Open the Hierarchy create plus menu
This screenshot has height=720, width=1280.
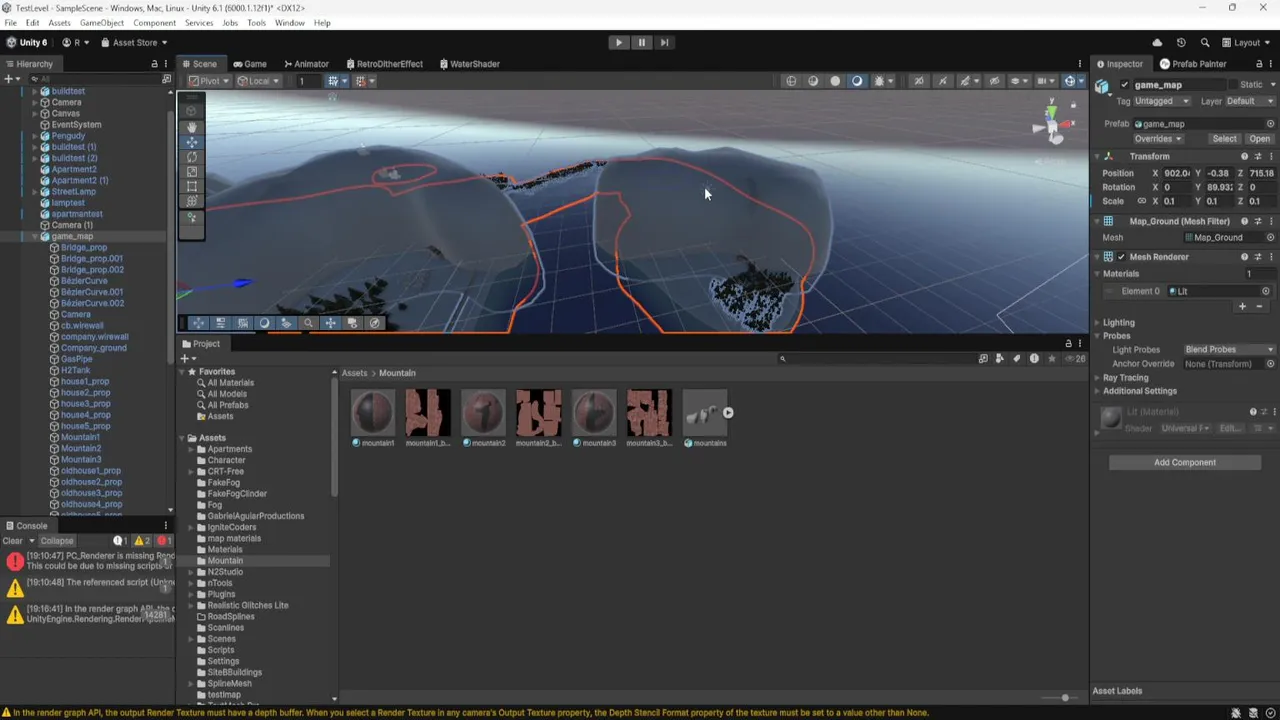click(10, 79)
